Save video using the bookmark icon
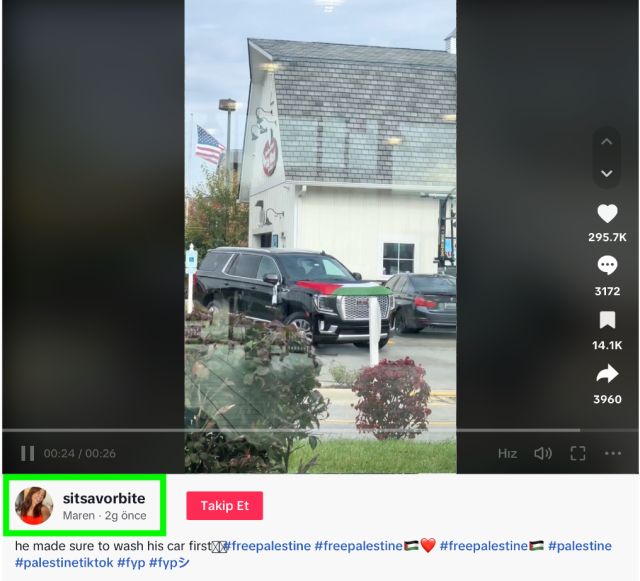 607,320
